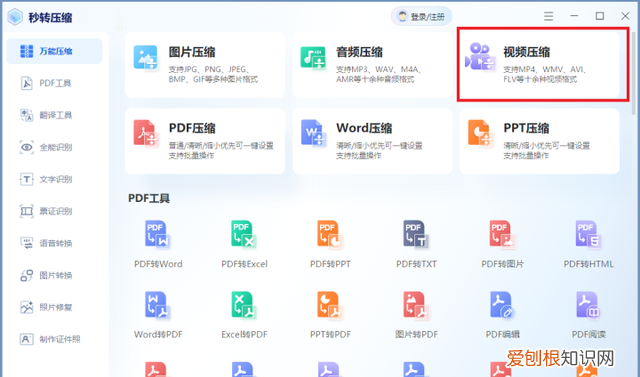The width and height of the screenshot is (640, 377).
Task: Open the PDF阅读 reader tool
Action: 588,315
